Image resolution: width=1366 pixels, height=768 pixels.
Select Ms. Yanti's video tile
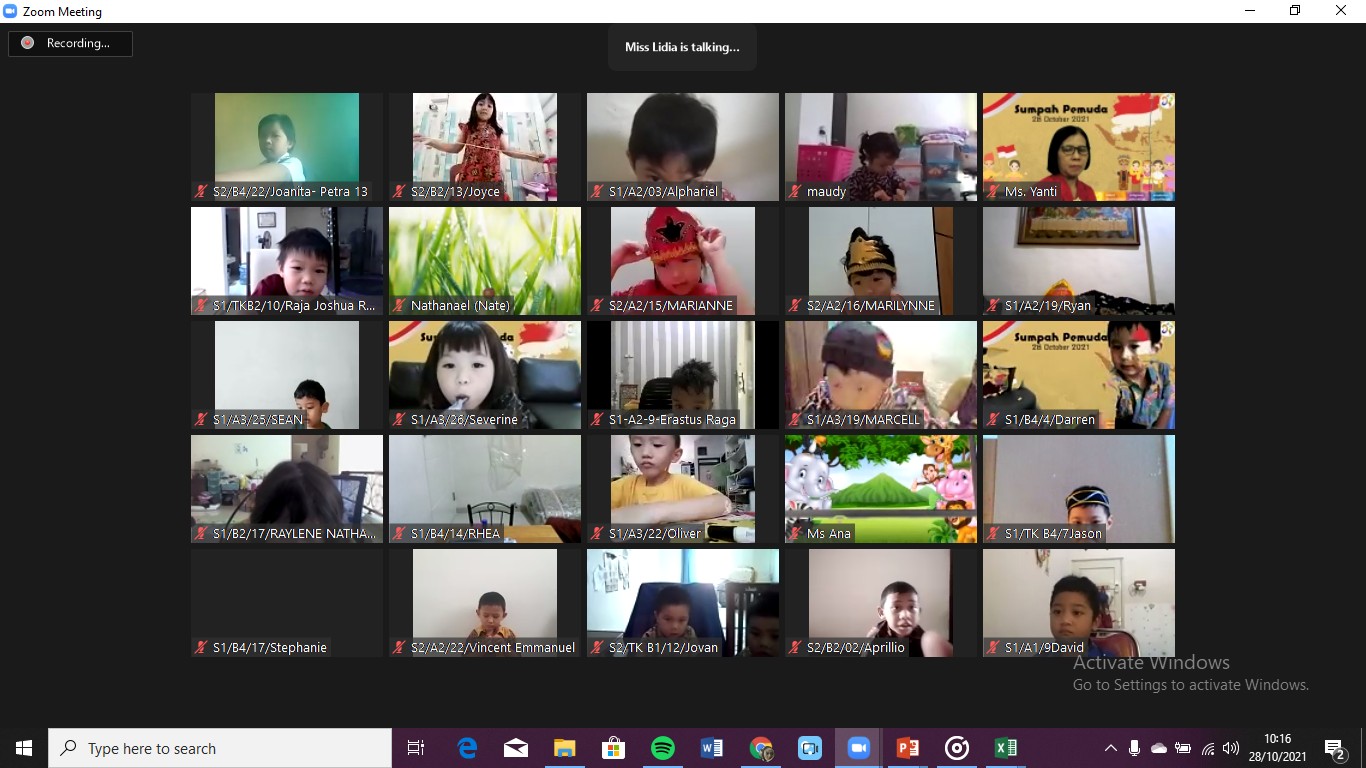[x=1078, y=147]
